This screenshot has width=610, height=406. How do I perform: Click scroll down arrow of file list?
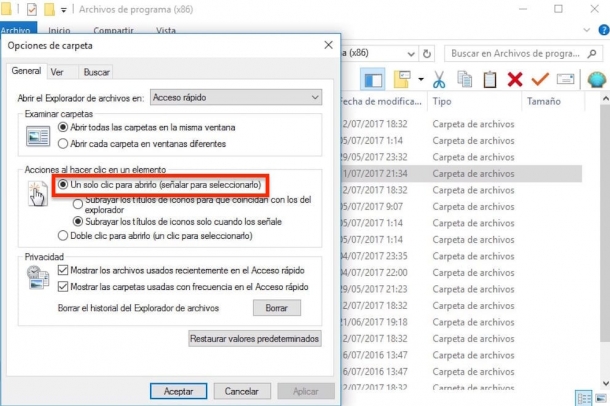(605, 383)
